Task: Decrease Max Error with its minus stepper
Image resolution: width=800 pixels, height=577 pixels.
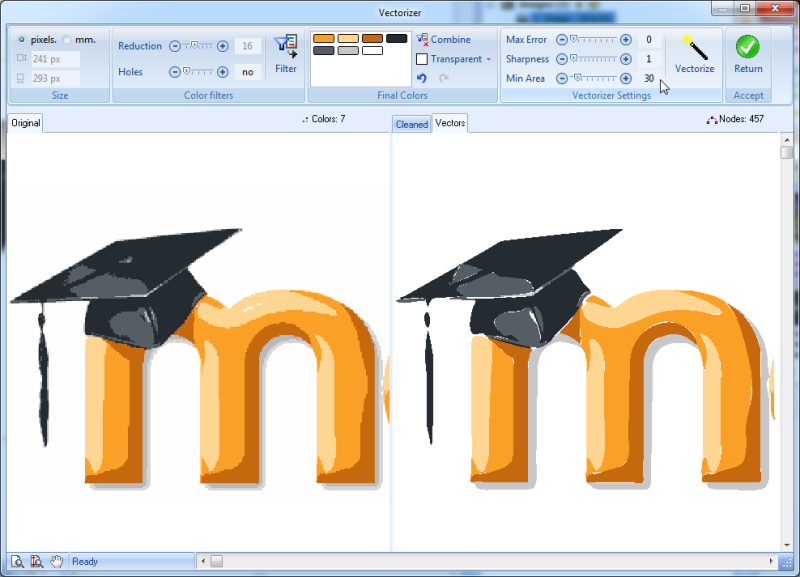Action: coord(563,39)
